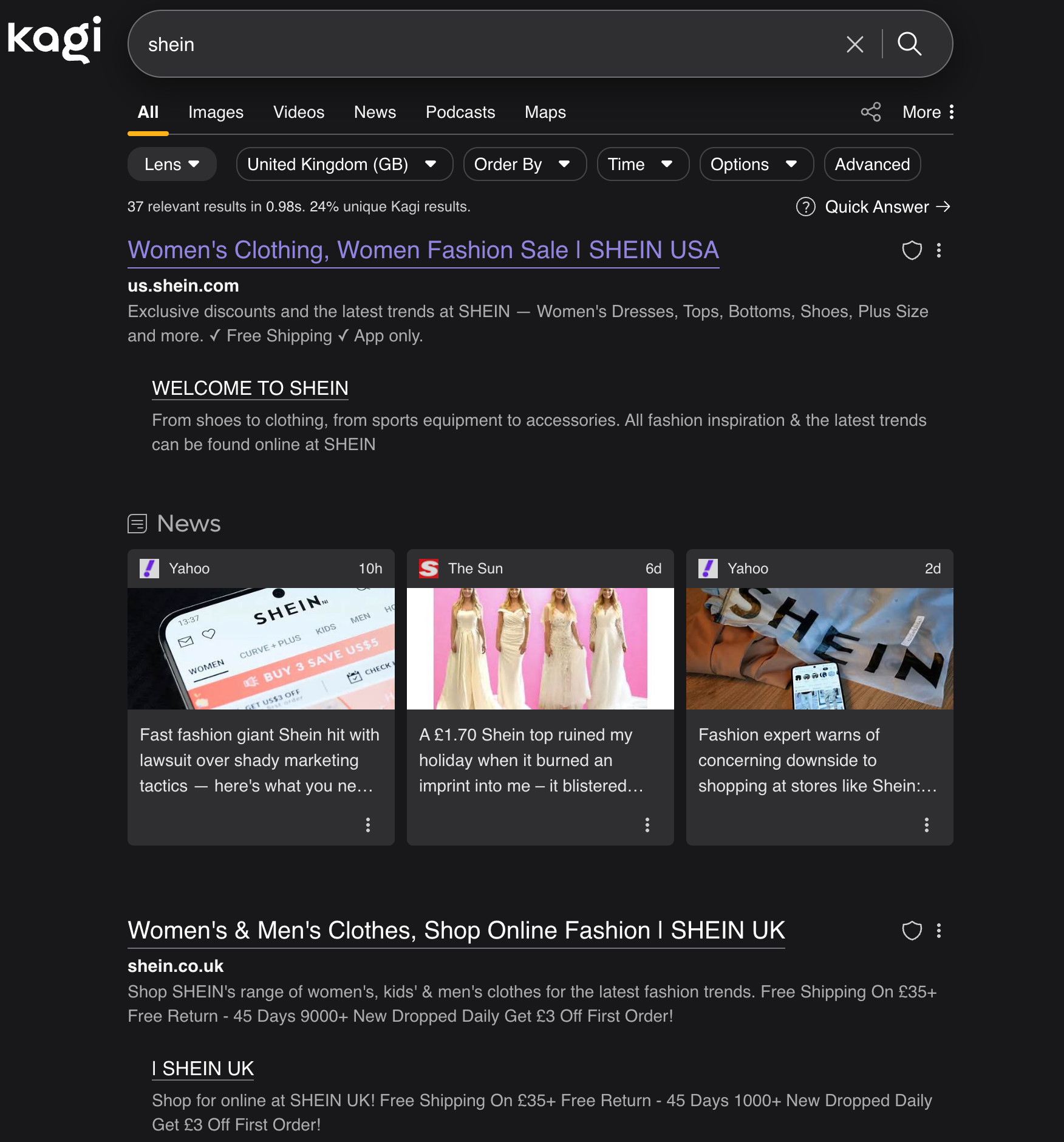Open three-dot menu for SHEIN USA result
Screen dimensions: 1064x1142
939,250
